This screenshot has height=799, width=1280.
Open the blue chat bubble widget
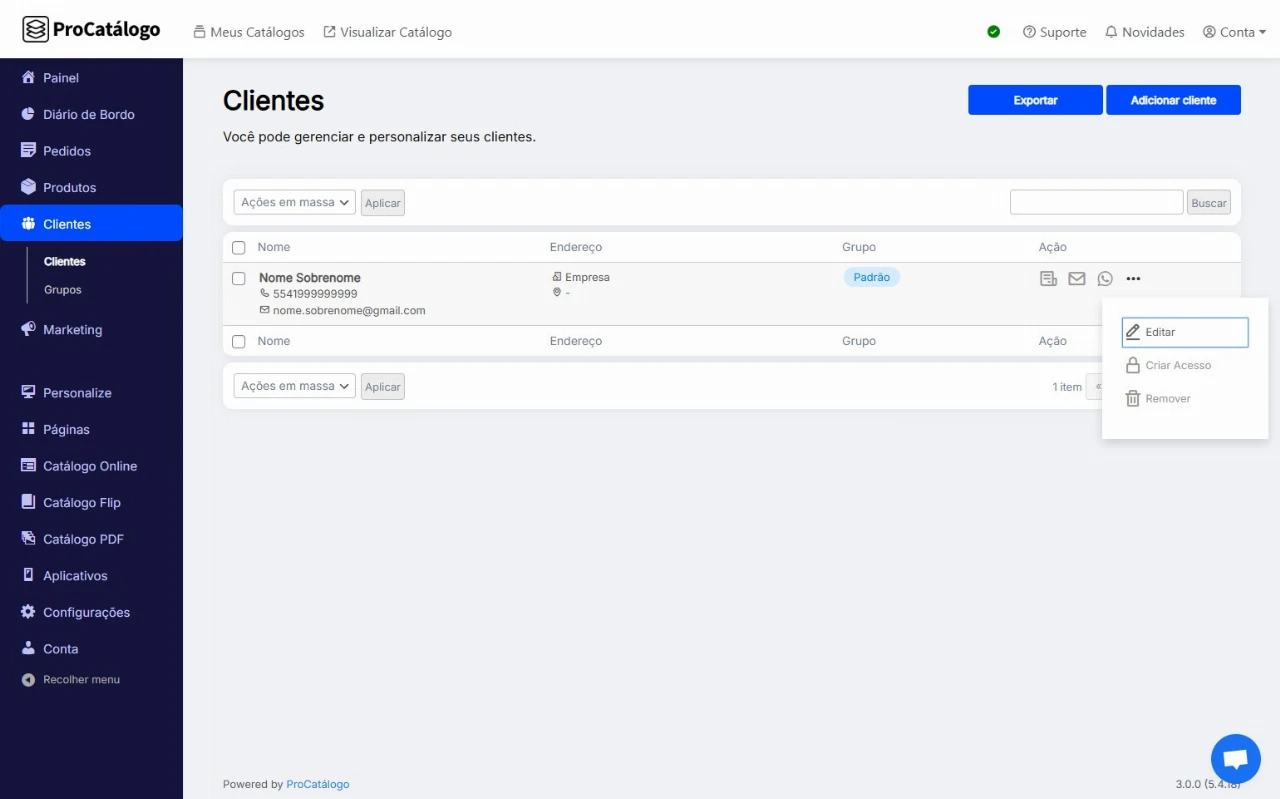point(1235,759)
